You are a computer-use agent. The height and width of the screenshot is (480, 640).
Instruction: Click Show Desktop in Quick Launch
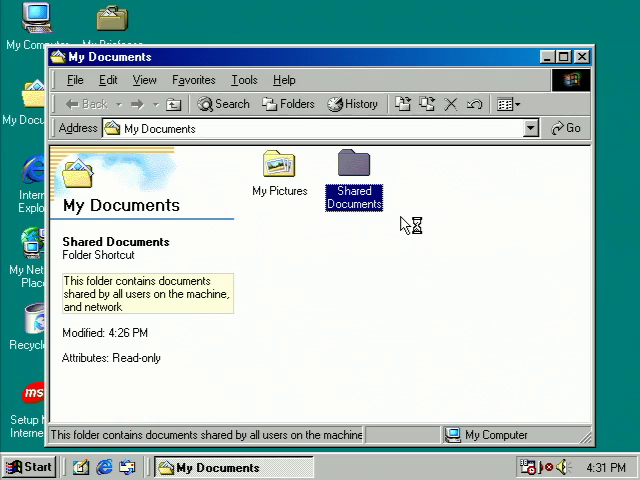click(81, 467)
